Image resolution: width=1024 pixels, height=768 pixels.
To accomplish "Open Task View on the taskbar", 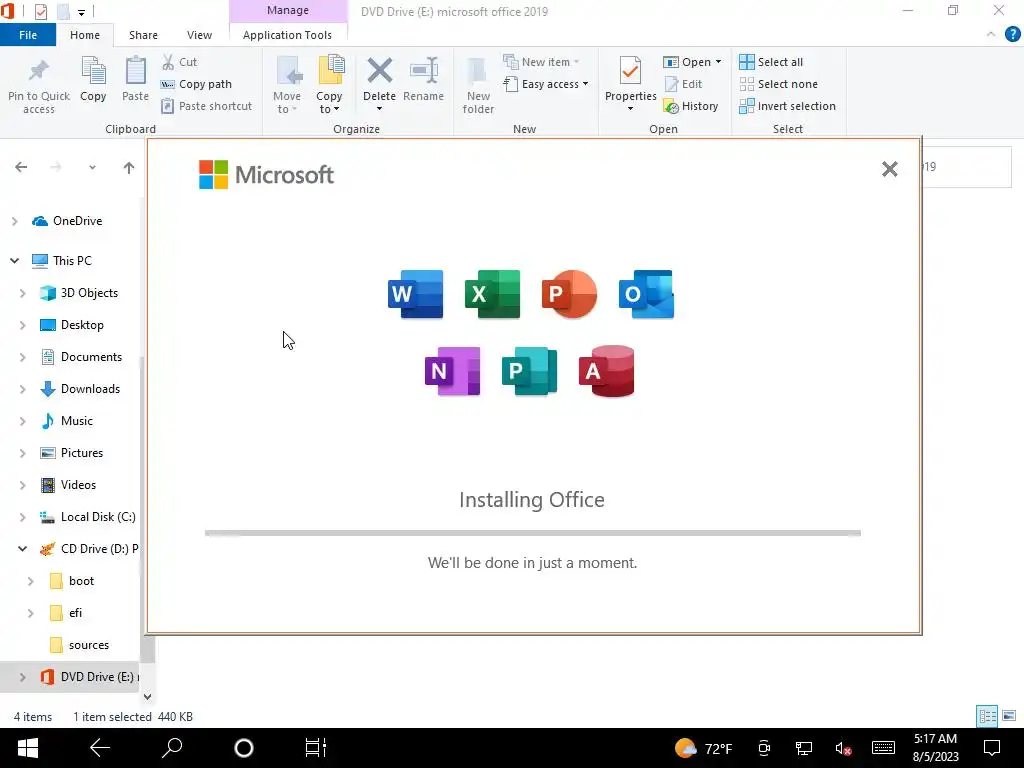I will click(315, 748).
